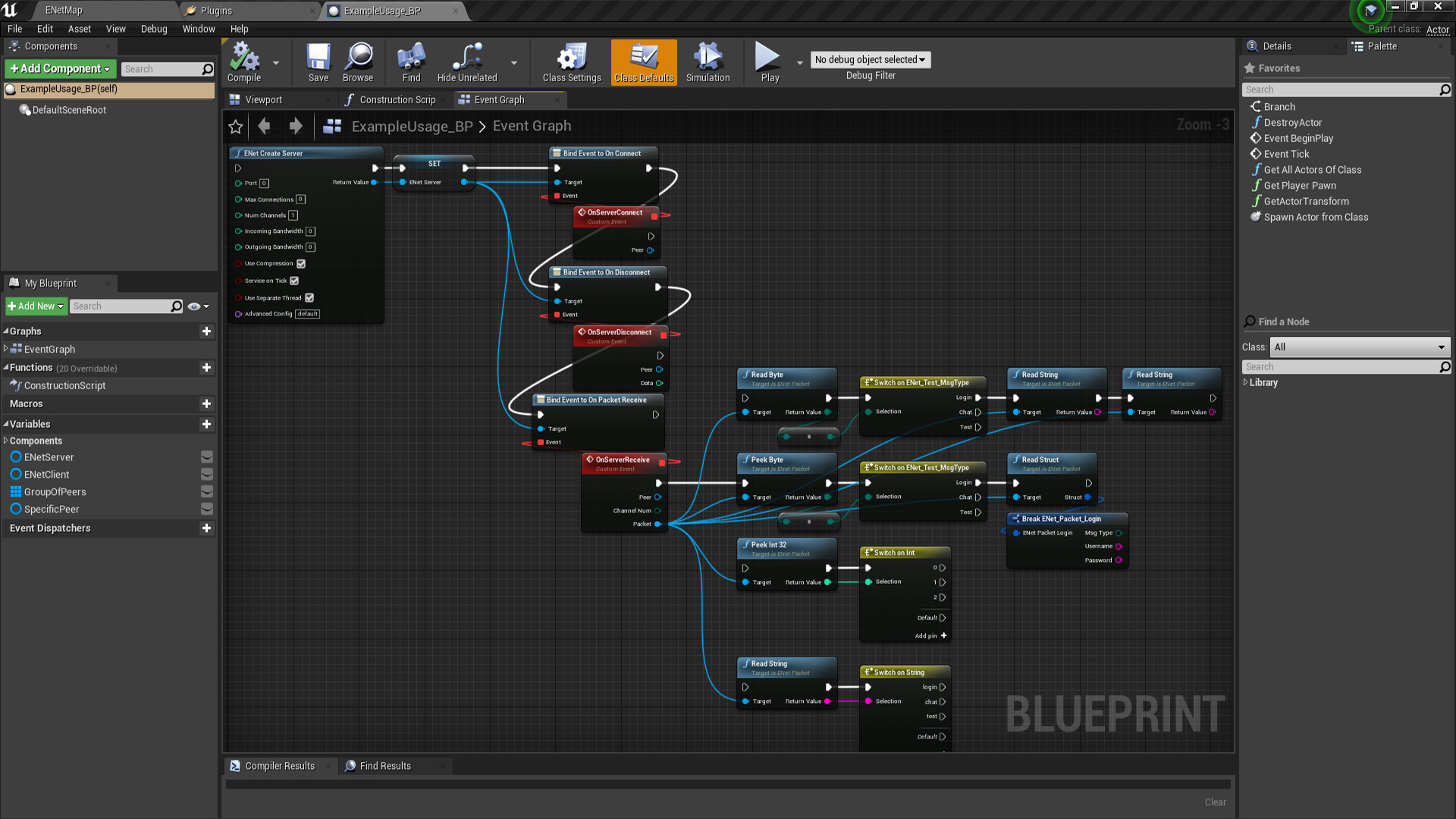
Task: Collapse the Variables section
Action: [6, 425]
